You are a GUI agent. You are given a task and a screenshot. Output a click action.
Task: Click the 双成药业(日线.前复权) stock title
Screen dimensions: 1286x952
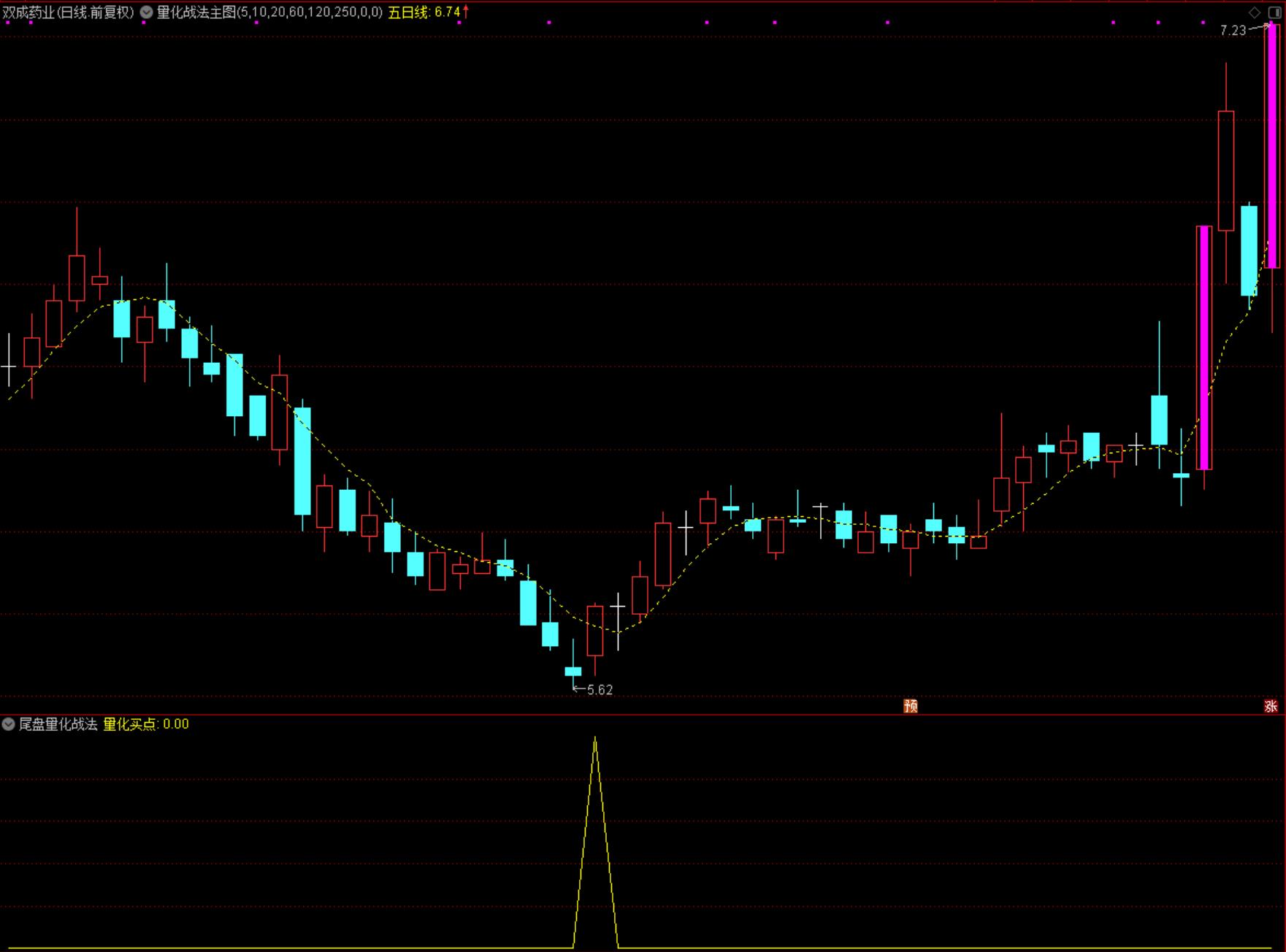click(69, 12)
